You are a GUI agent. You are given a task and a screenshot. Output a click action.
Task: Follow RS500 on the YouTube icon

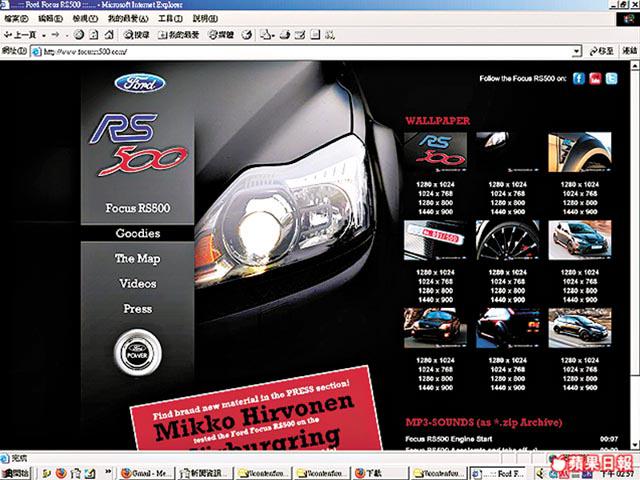pos(595,78)
